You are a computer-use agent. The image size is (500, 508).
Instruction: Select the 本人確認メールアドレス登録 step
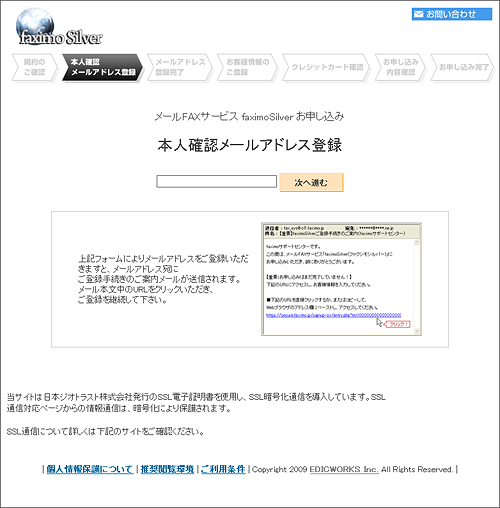102,67
